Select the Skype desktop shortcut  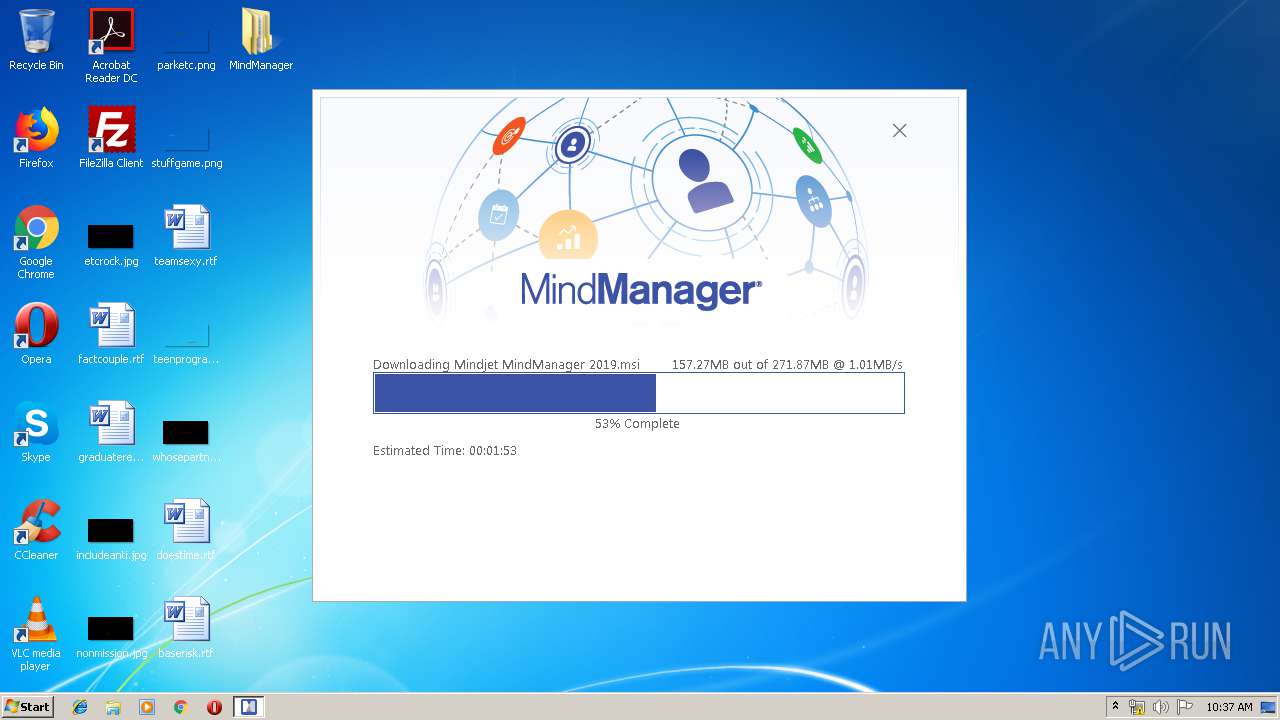pyautogui.click(x=36, y=432)
